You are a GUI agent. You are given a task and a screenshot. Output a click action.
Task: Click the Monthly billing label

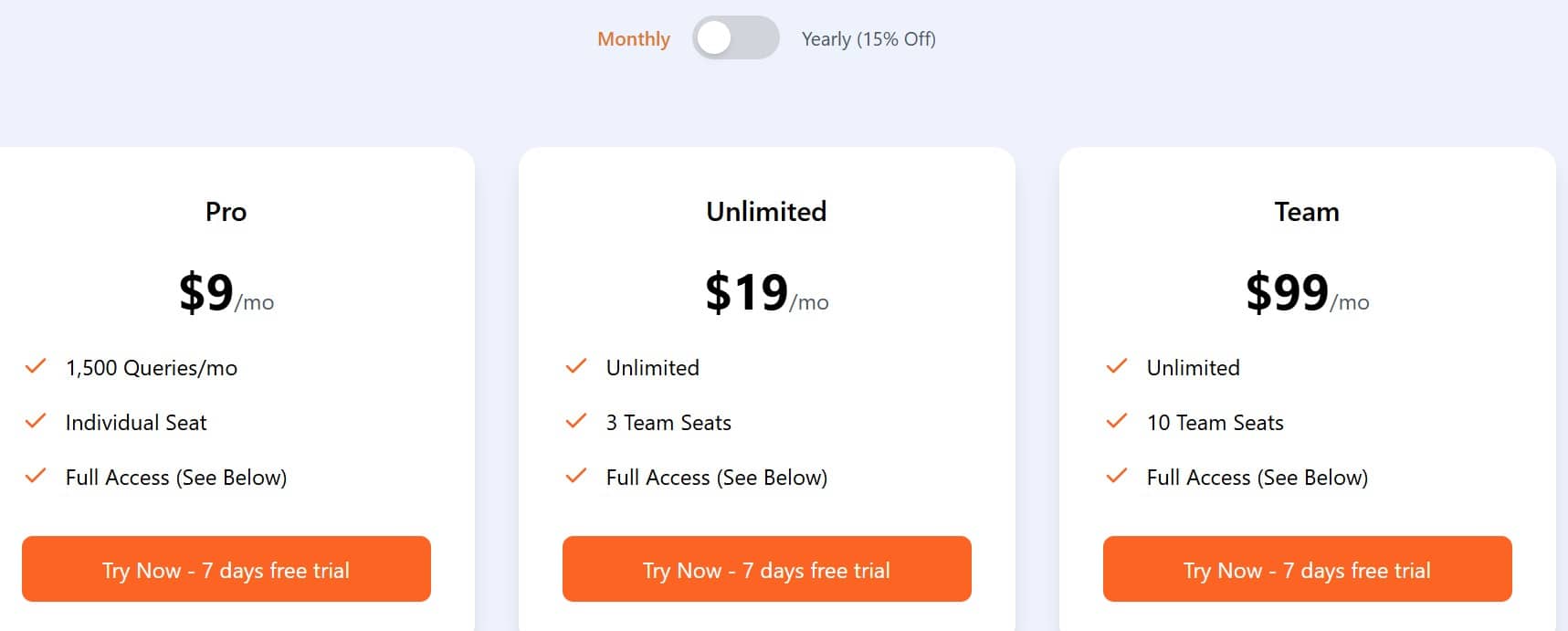click(x=634, y=39)
